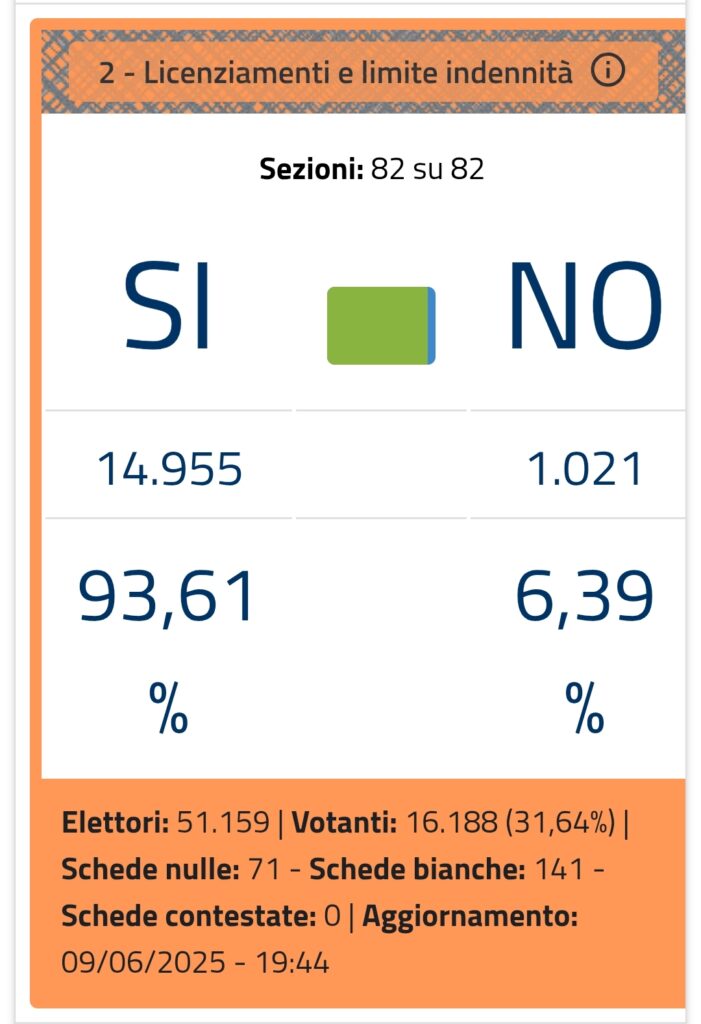The image size is (701, 1024).
Task: Click the Votanti 16.188 (31,64%) figure
Action: pyautogui.click(x=510, y=822)
